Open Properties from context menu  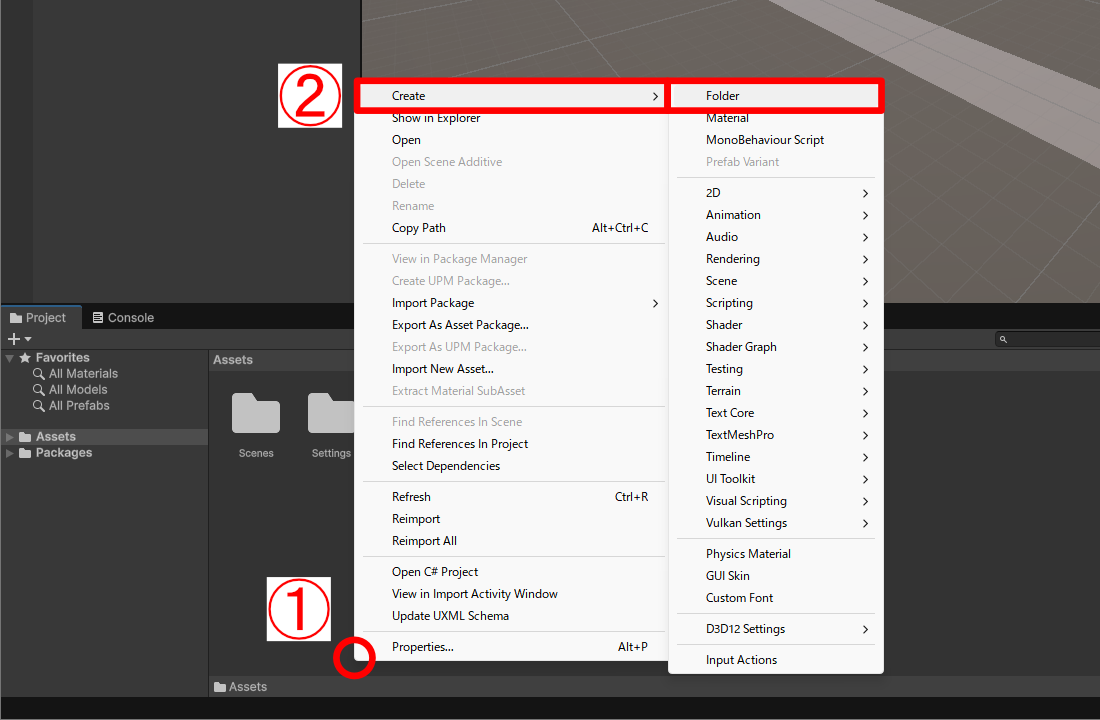(x=422, y=647)
